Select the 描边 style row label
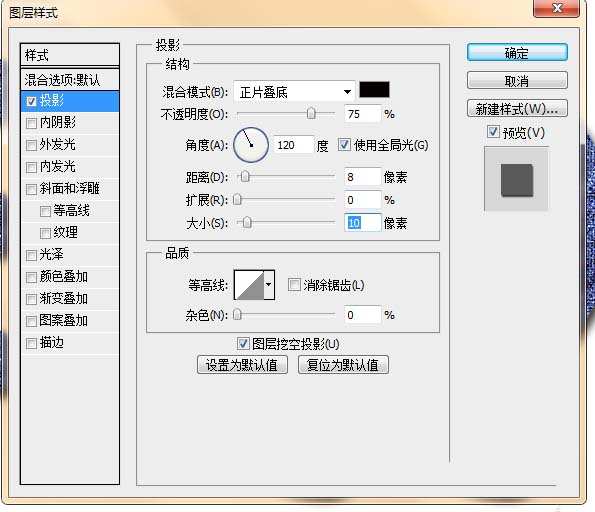This screenshot has height=512, width=595. point(52,342)
